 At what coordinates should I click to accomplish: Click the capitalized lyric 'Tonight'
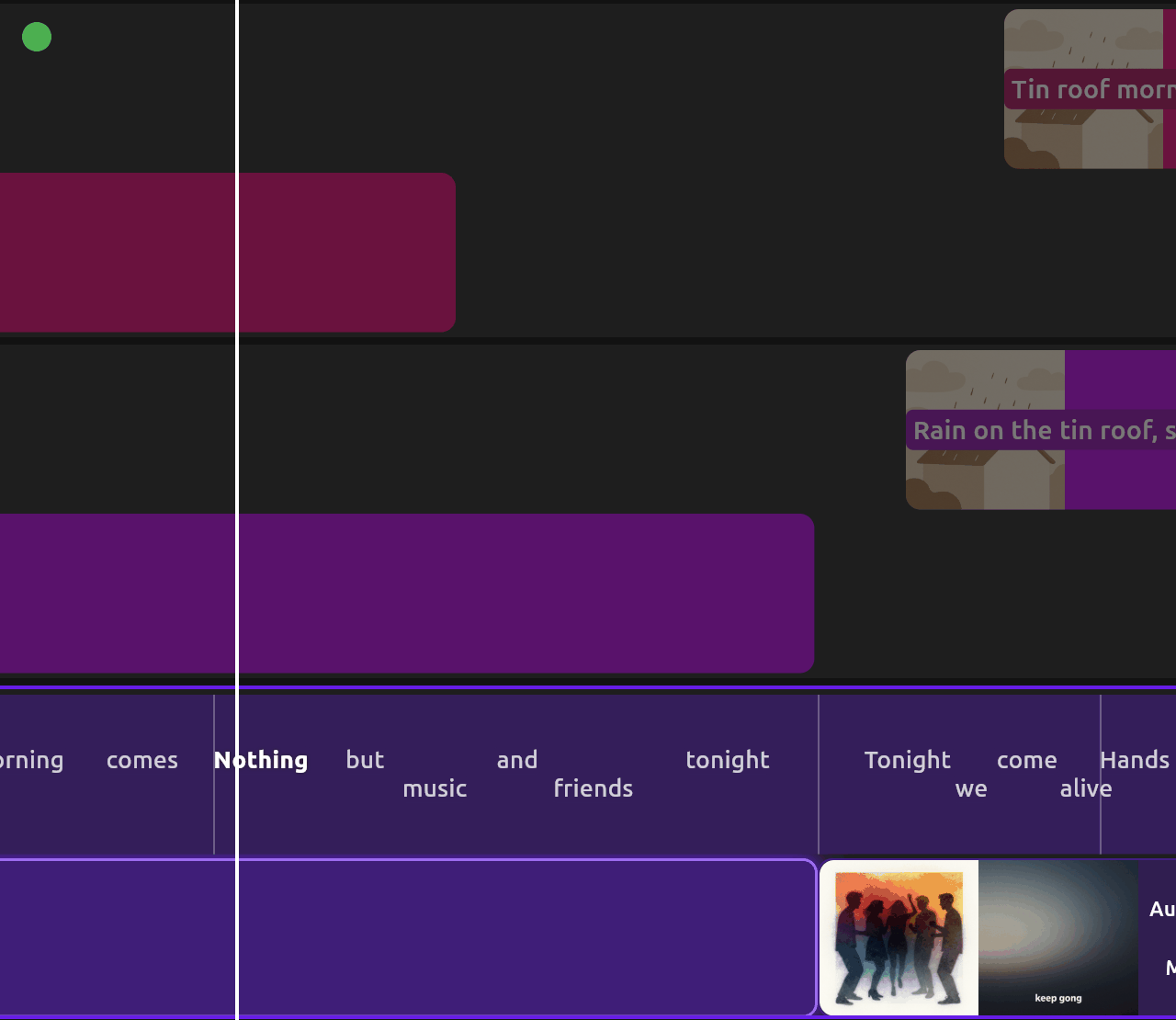point(908,761)
